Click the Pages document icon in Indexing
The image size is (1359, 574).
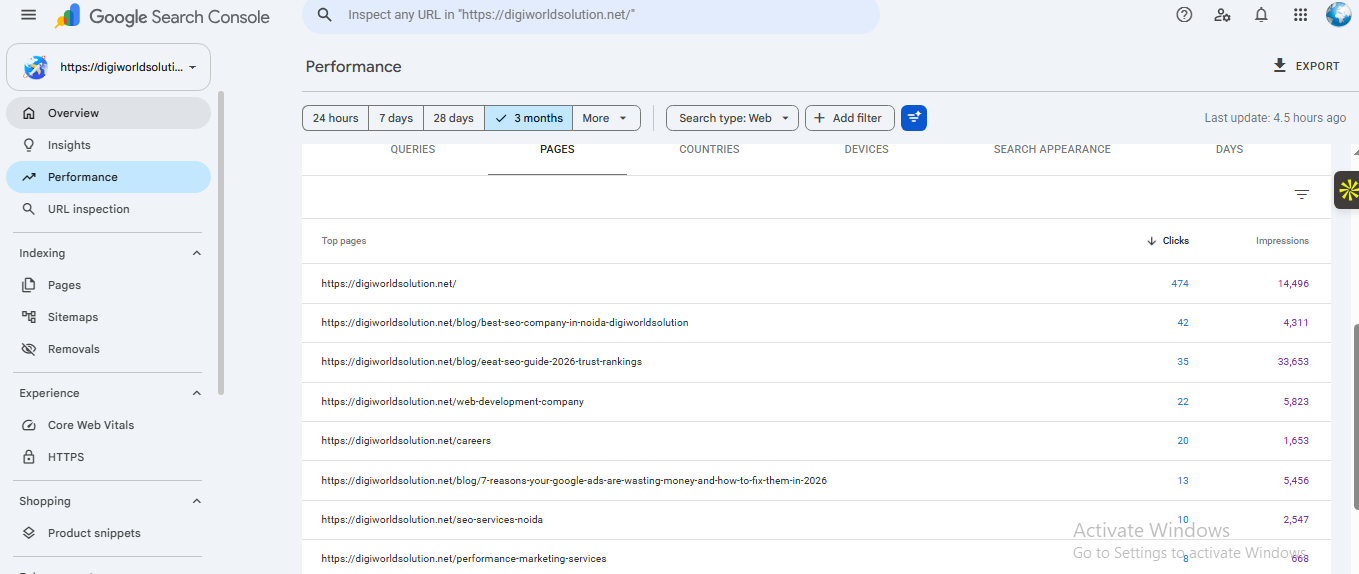[29, 285]
